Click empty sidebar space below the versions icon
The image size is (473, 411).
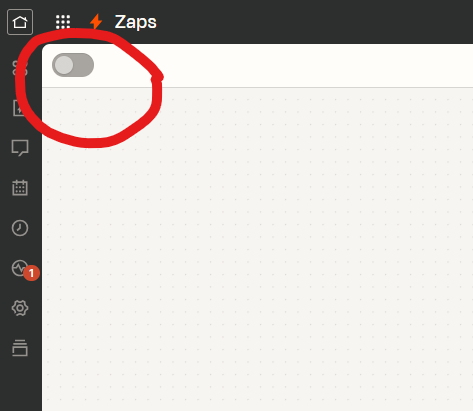(x=21, y=385)
